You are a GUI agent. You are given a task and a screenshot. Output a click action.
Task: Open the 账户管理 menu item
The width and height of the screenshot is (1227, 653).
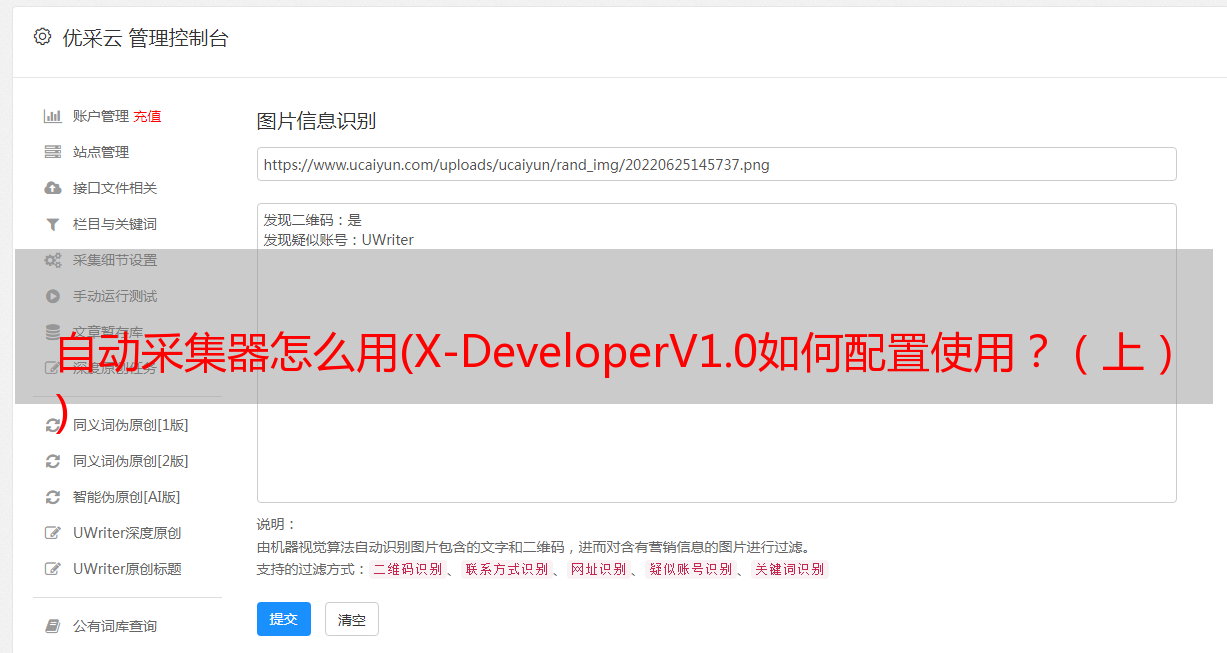coord(101,116)
